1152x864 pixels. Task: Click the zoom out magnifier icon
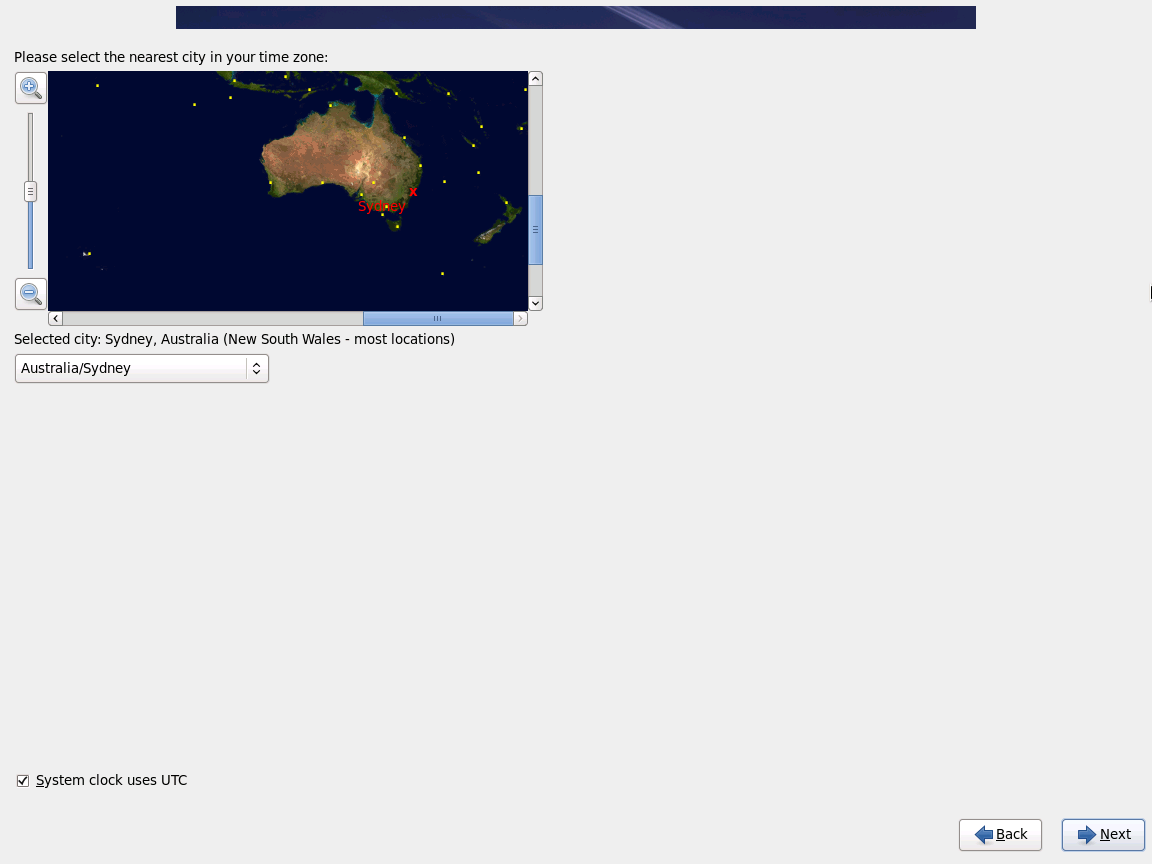pos(30,294)
